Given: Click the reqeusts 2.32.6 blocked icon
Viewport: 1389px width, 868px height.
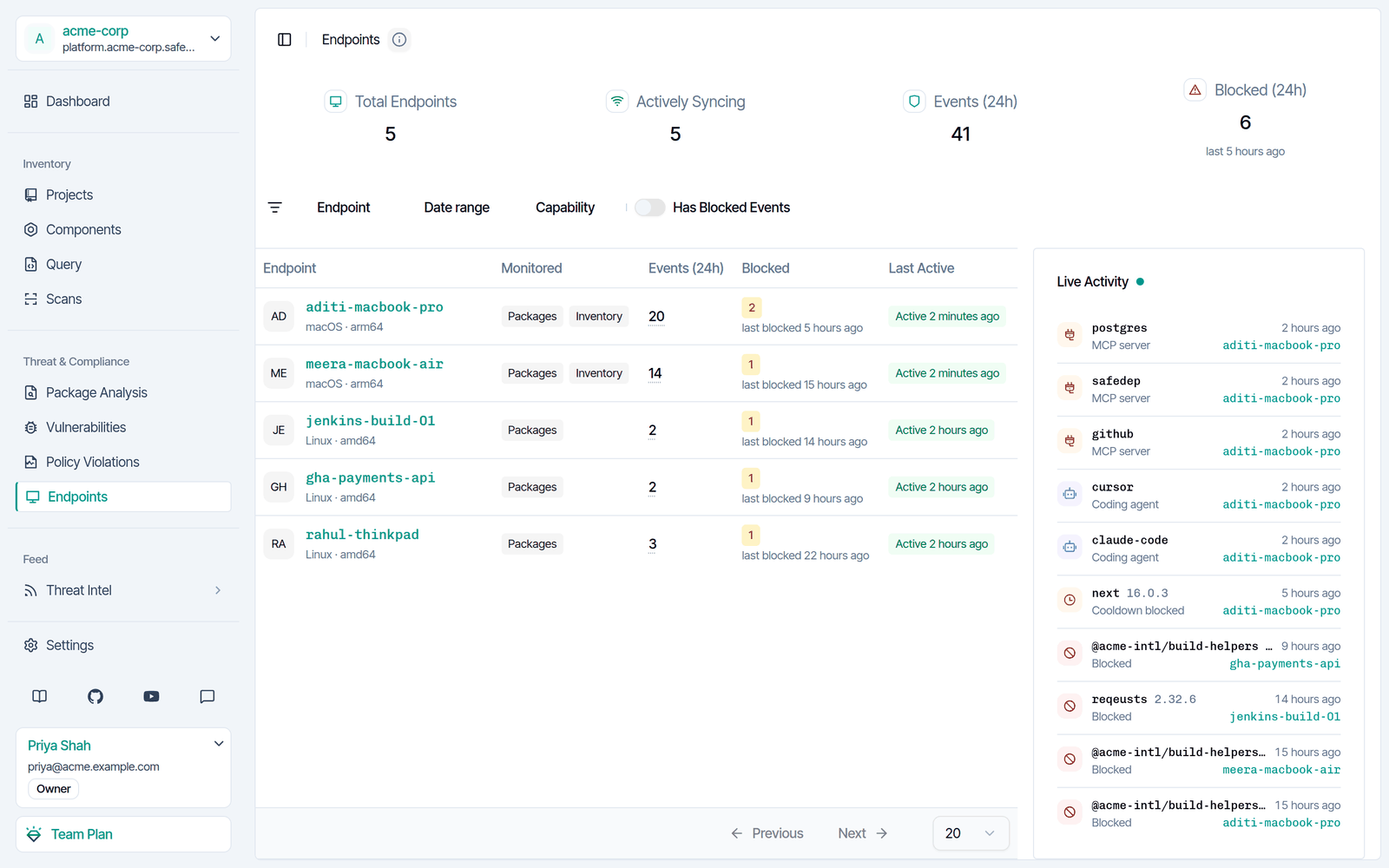Looking at the screenshot, I should tap(1070, 706).
